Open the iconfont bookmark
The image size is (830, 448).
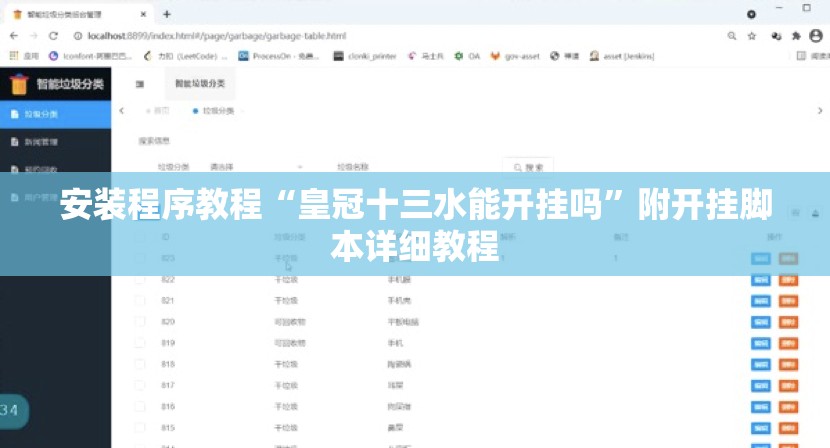[x=90, y=56]
